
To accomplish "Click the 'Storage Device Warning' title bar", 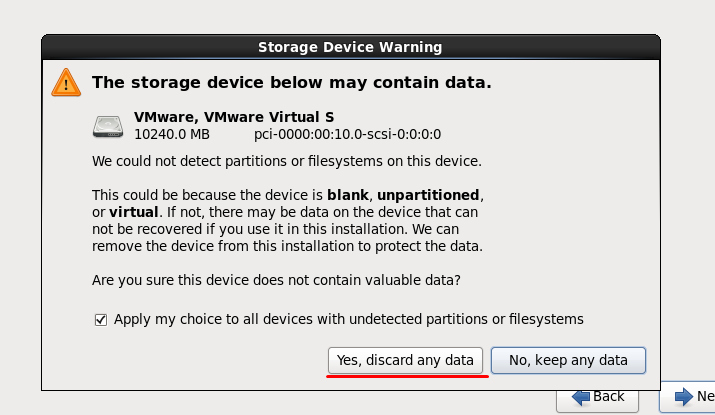I will (x=350, y=46).
